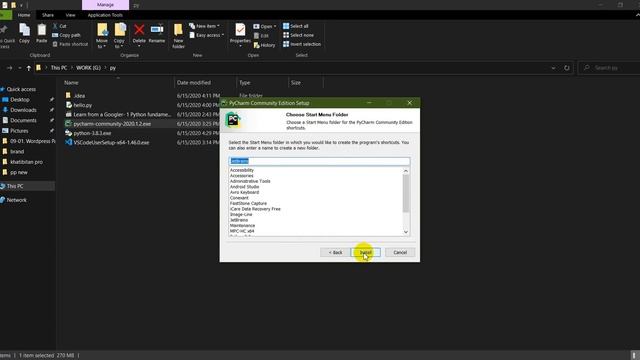The height and width of the screenshot is (360, 640).
Task: Click Invert selection in the ribbon
Action: point(302,44)
